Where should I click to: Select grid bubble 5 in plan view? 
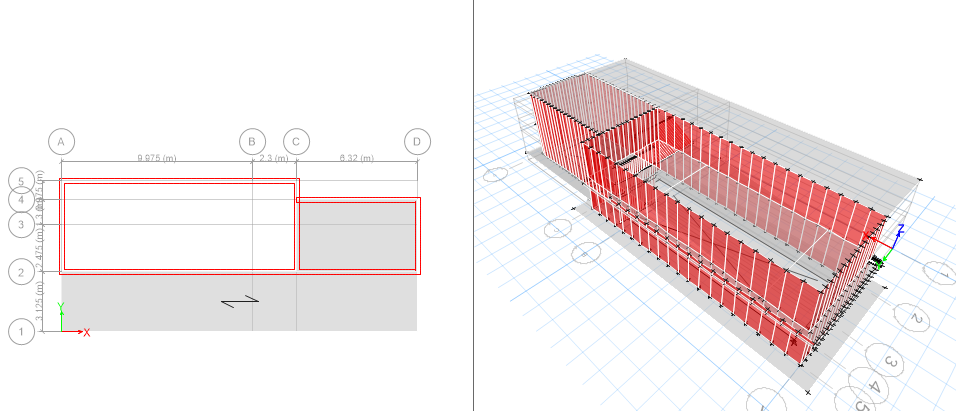tap(21, 181)
